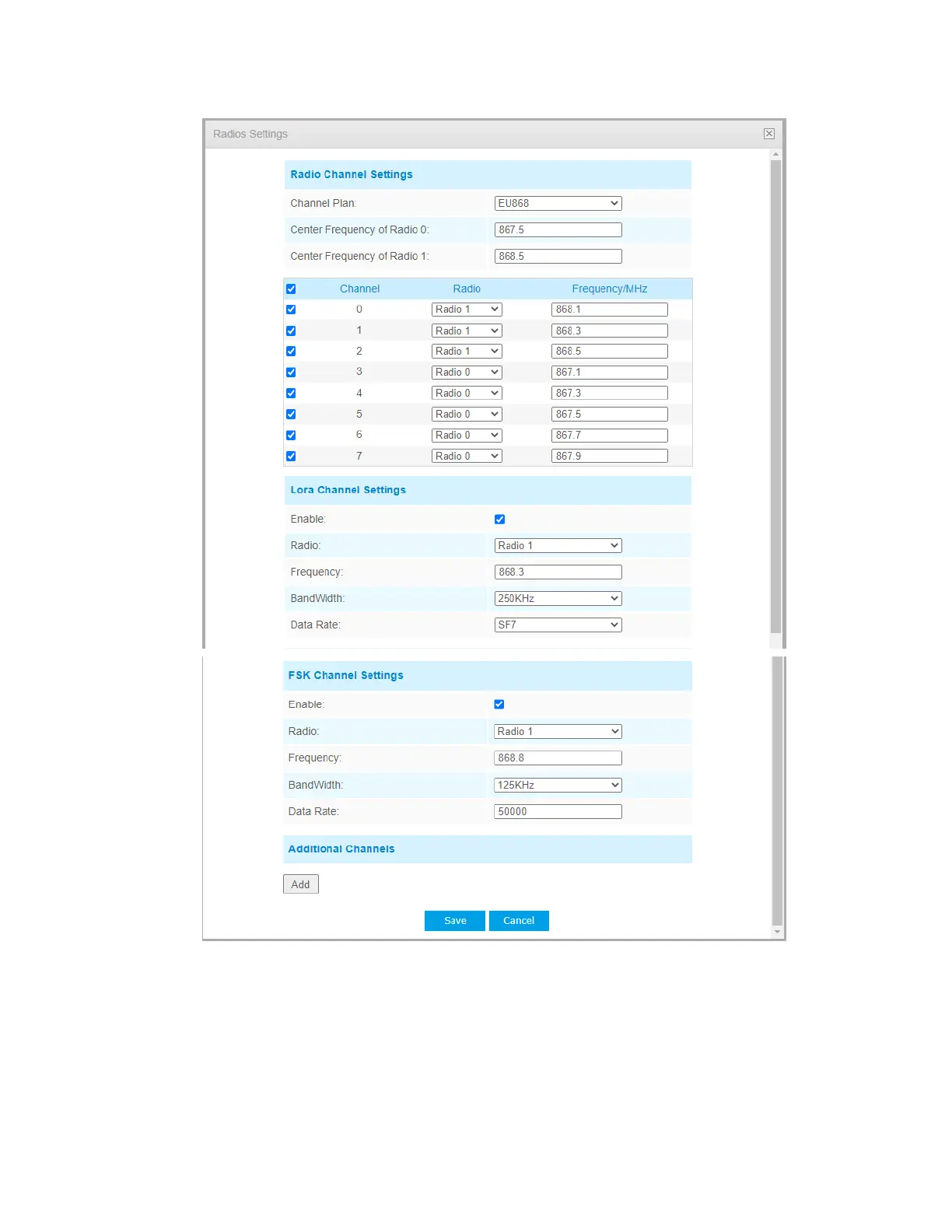This screenshot has width=952, height=1232.
Task: Expand the Radio dropdown for channel 3
Action: pos(466,373)
